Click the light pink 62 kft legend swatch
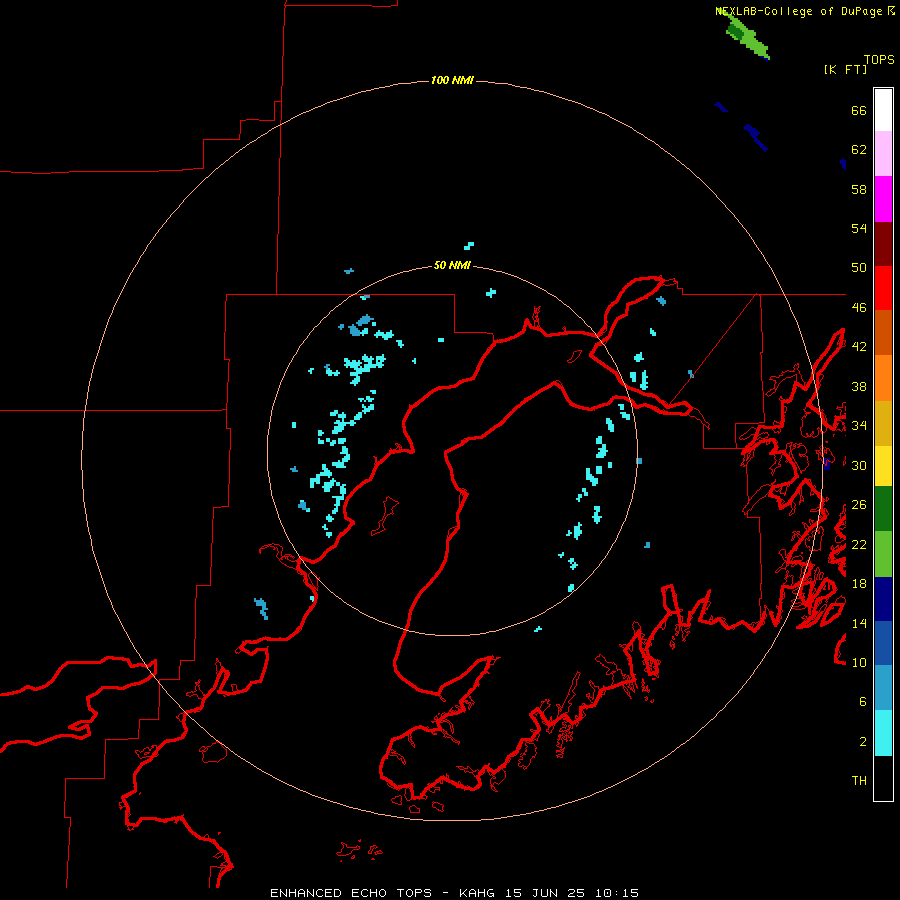 click(883, 153)
